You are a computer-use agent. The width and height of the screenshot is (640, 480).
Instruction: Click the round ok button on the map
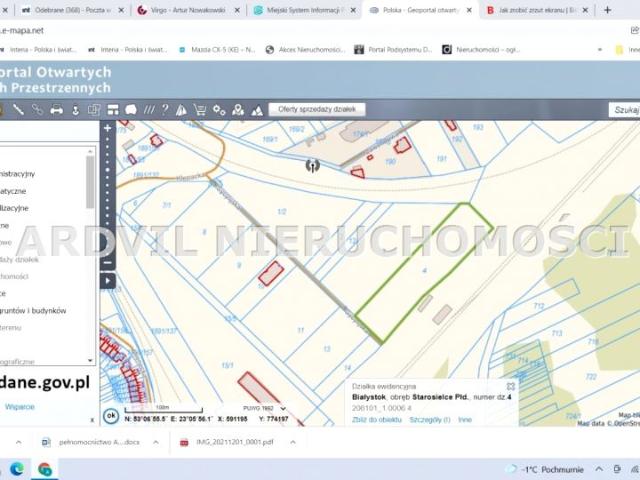tap(111, 416)
